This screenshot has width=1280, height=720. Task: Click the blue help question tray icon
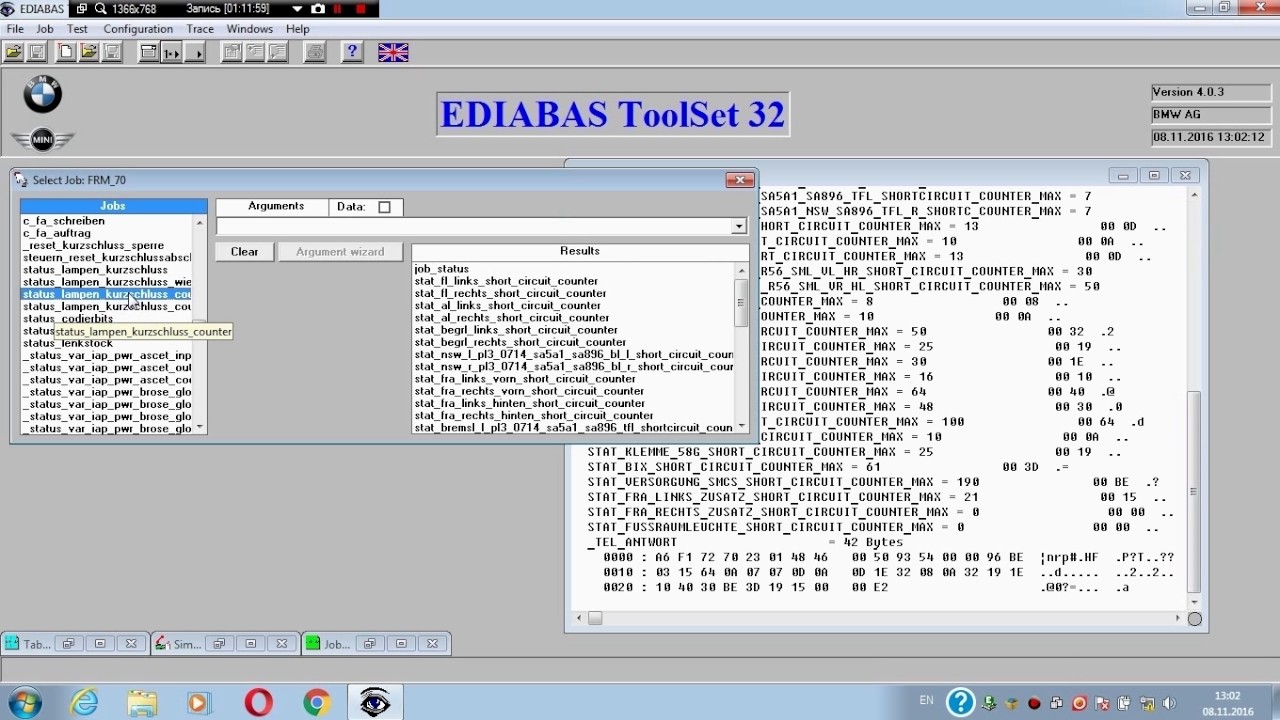[960, 702]
